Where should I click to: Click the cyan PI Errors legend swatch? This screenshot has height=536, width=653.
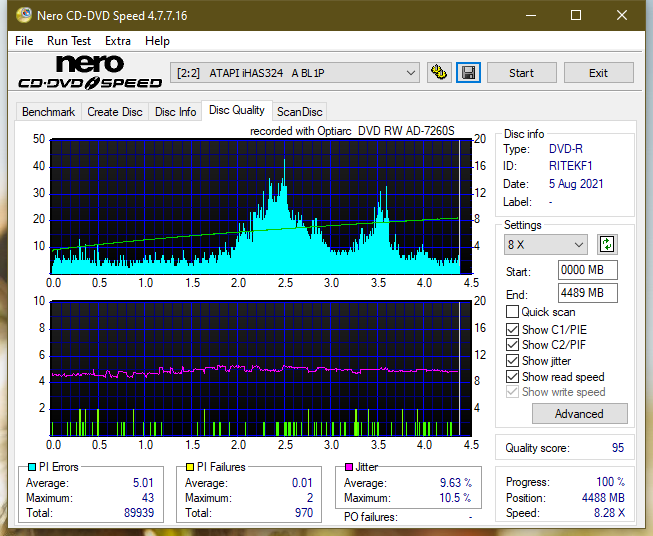click(x=32, y=467)
